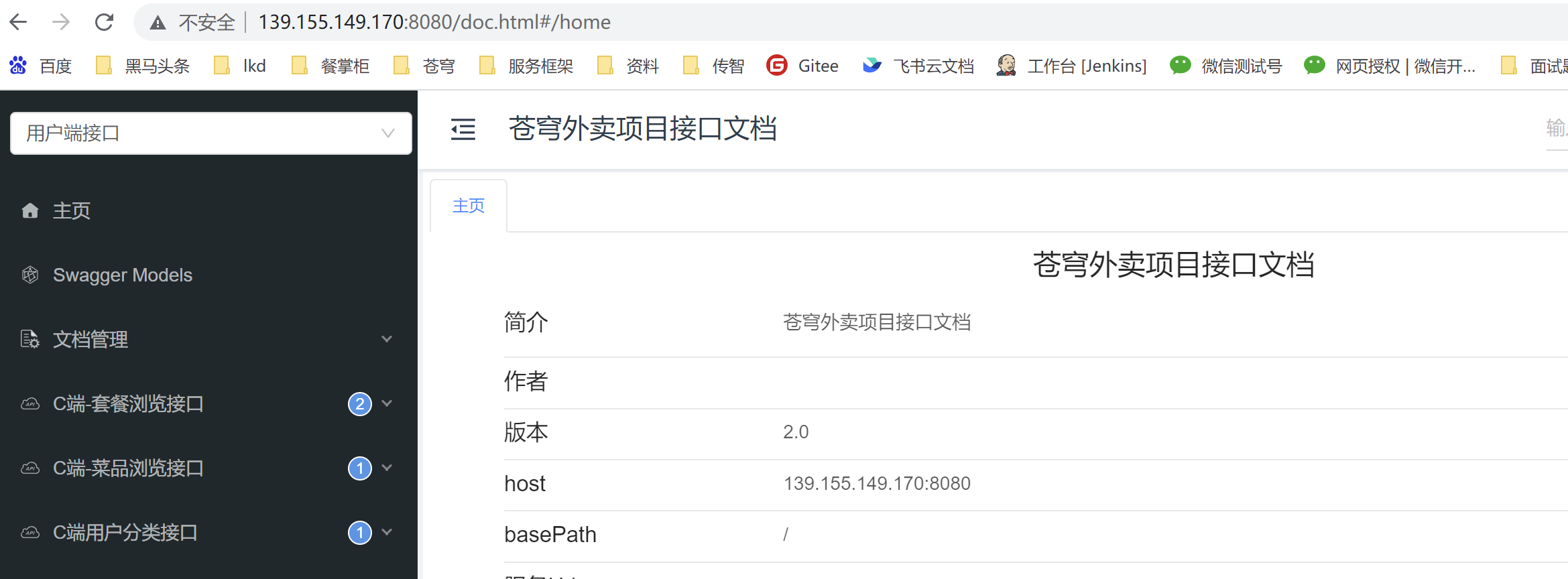Click the basePath label
The height and width of the screenshot is (579, 1568).
click(550, 534)
